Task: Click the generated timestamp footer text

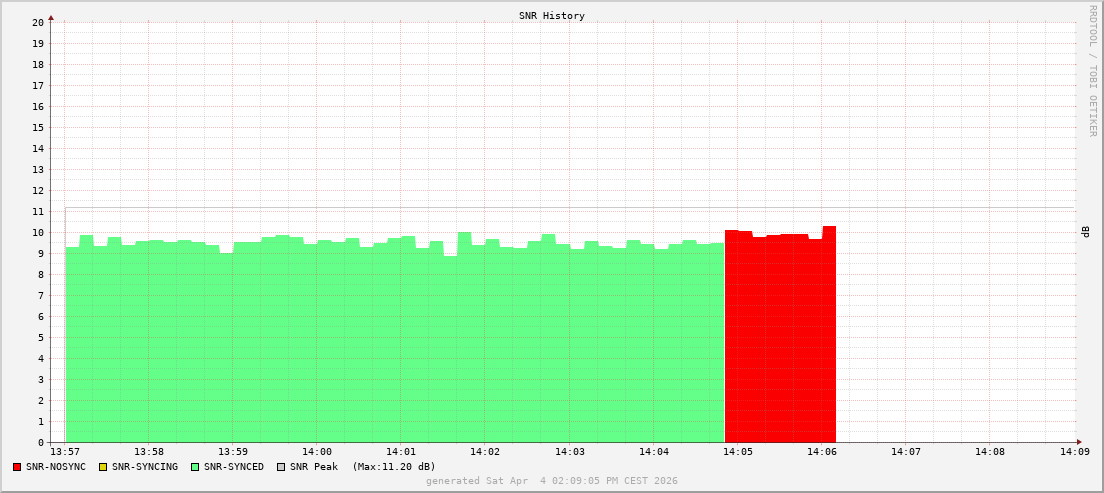Action: tap(551, 481)
